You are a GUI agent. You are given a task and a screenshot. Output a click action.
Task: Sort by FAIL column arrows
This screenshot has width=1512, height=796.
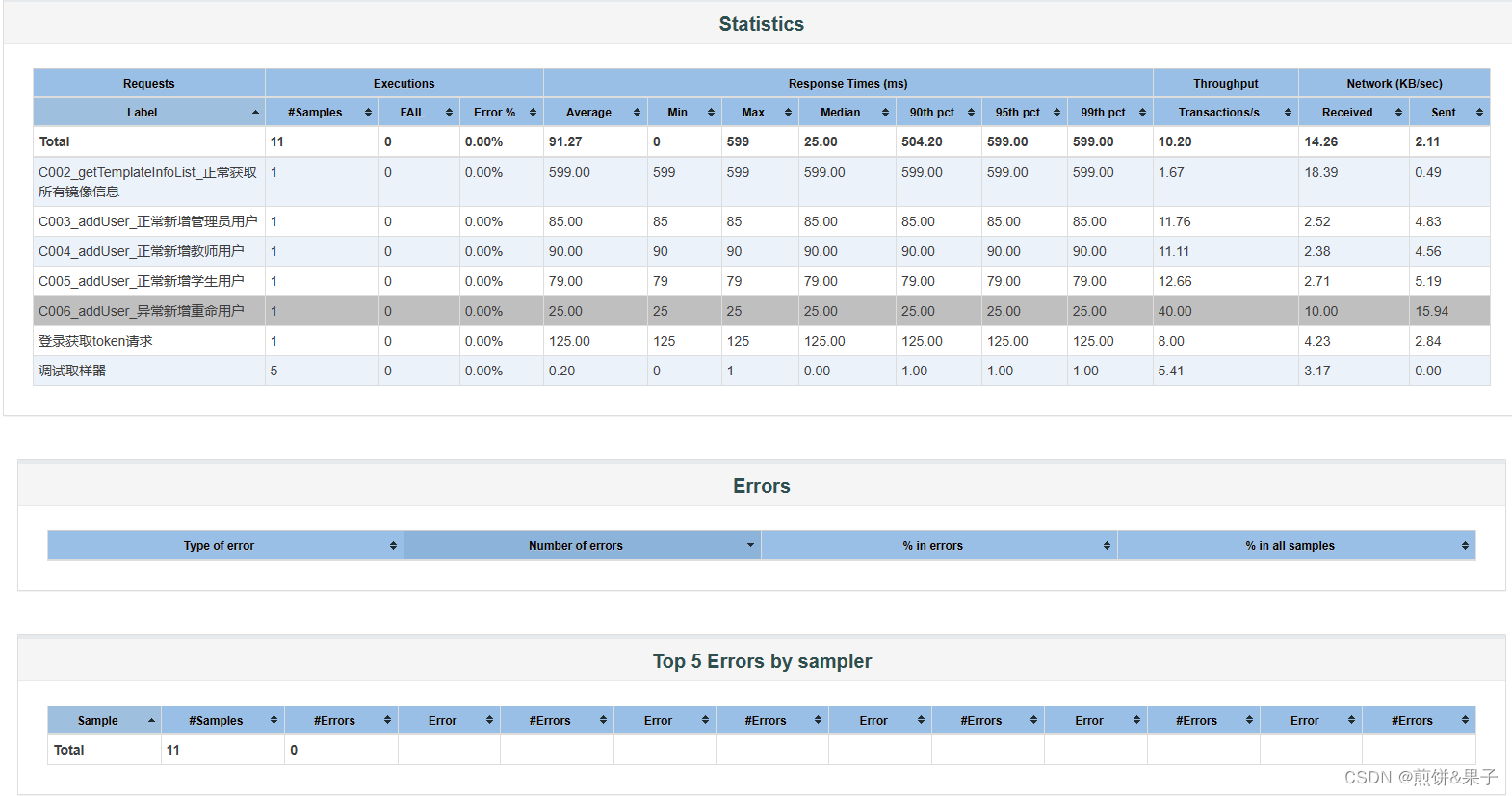pos(449,113)
